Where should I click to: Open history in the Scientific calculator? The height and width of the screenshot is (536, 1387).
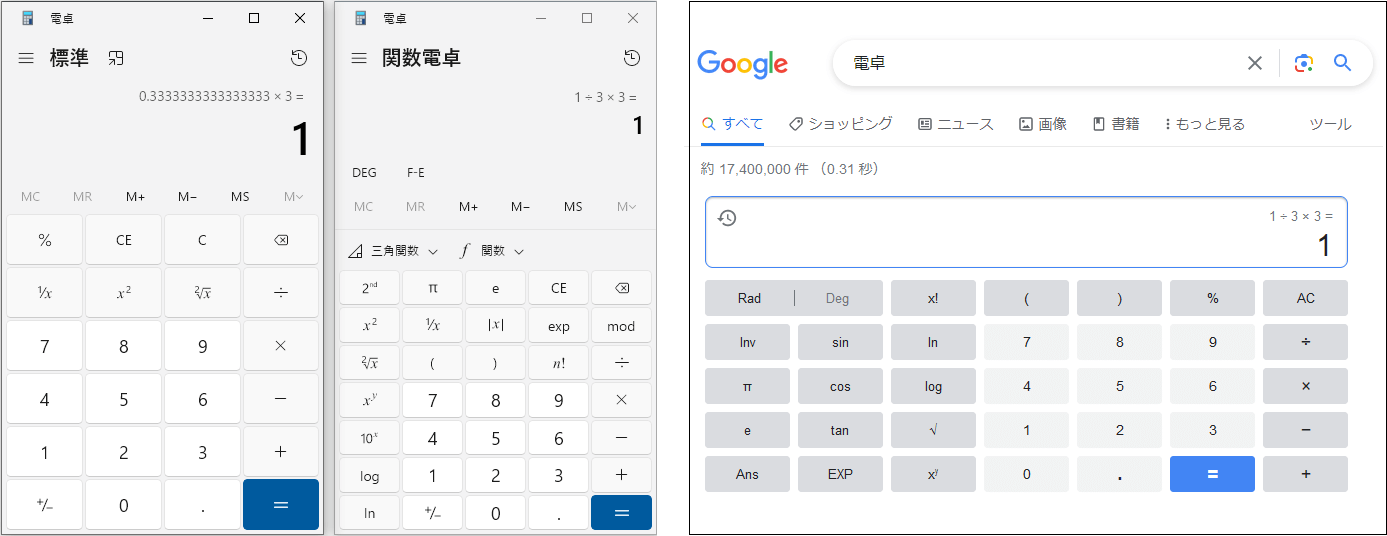point(631,58)
